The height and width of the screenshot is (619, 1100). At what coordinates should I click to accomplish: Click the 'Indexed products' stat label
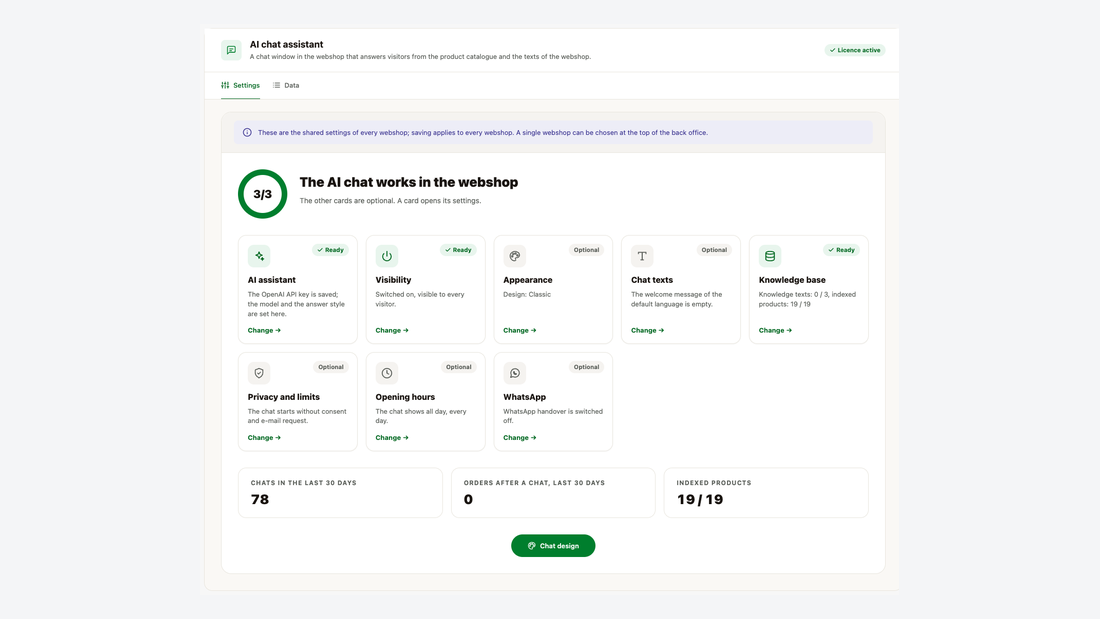[713, 483]
